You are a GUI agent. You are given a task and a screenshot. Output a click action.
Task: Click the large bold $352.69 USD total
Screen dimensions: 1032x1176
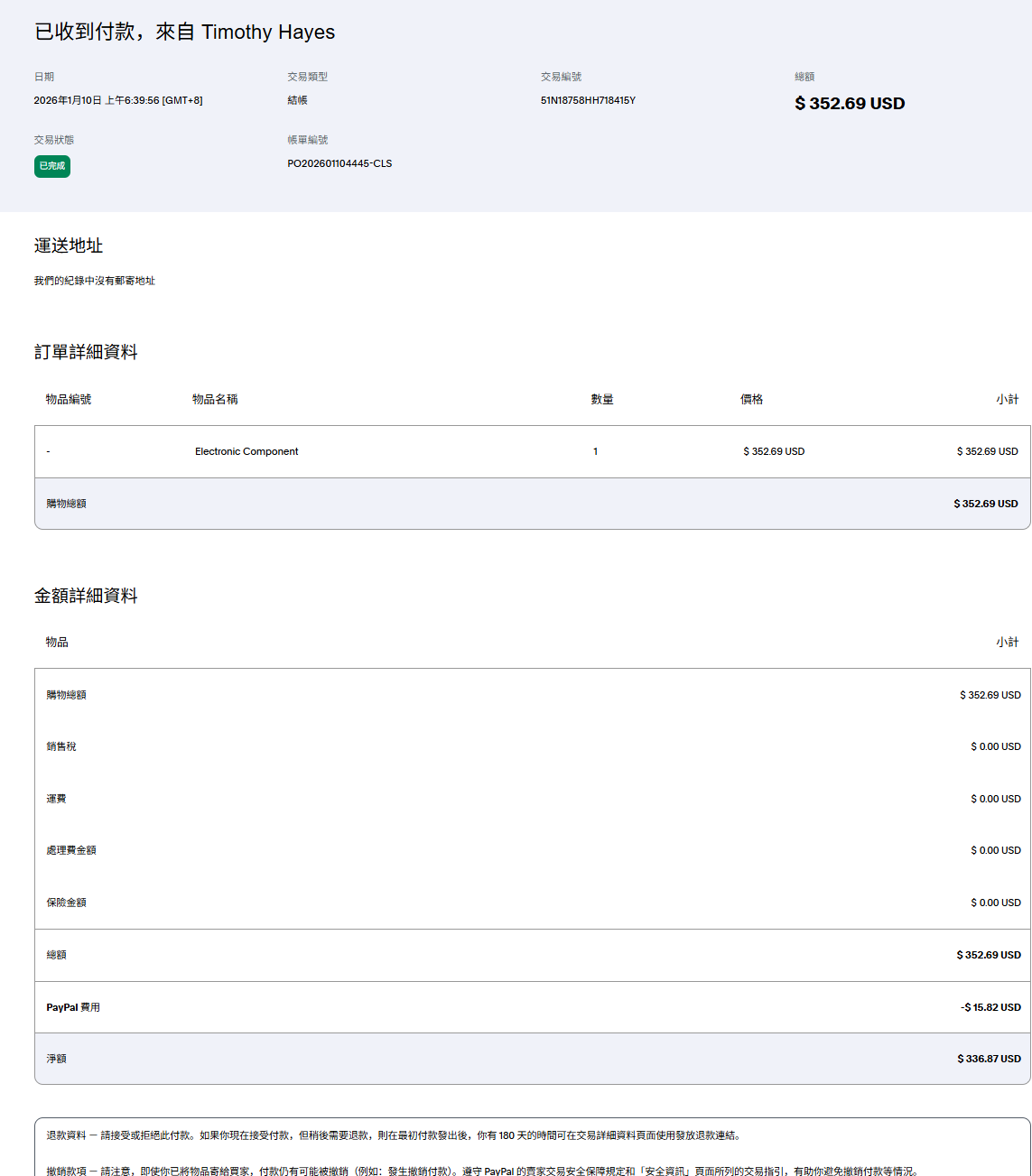click(849, 104)
